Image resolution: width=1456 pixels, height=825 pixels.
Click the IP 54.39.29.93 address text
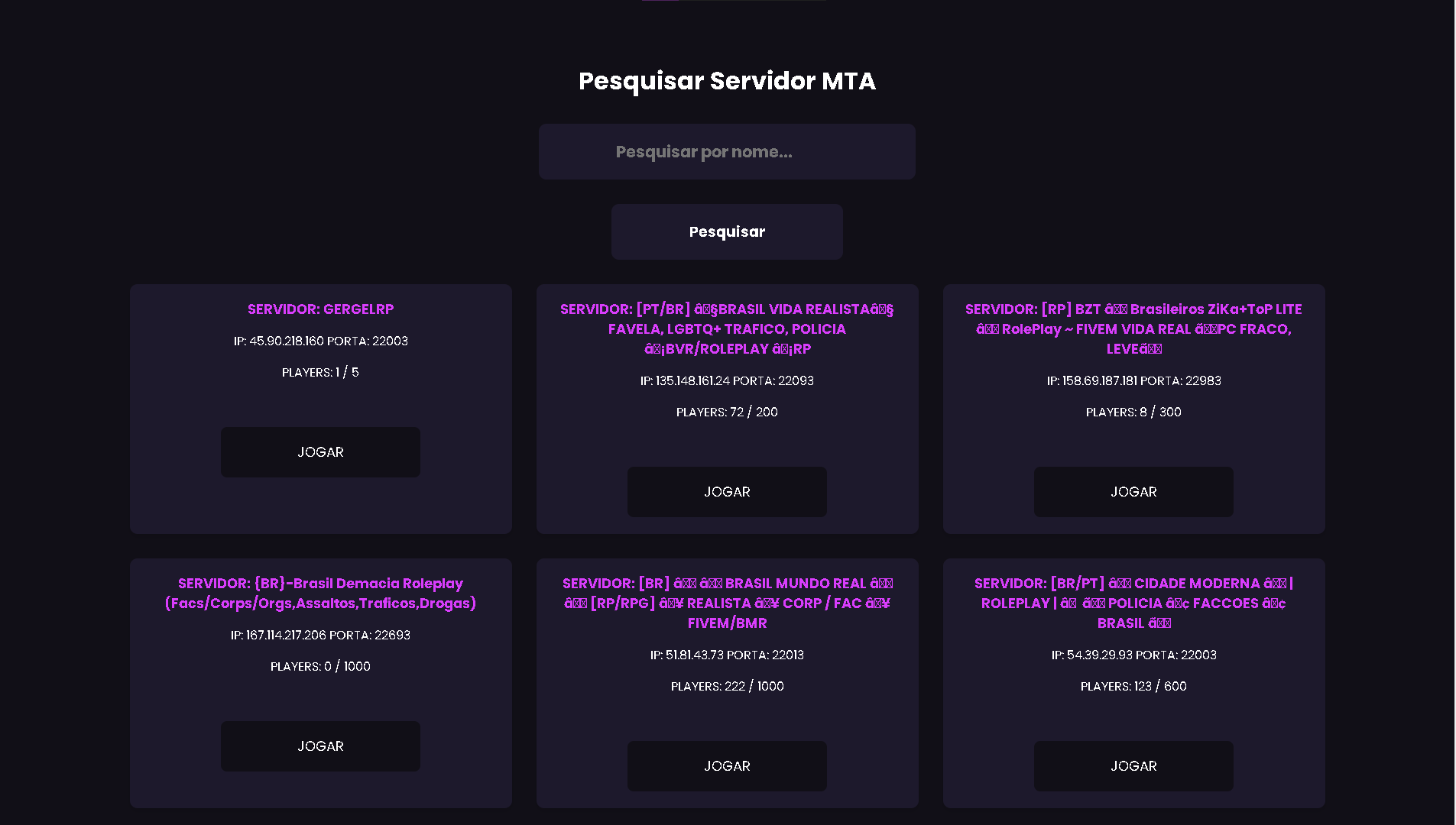pos(1133,655)
